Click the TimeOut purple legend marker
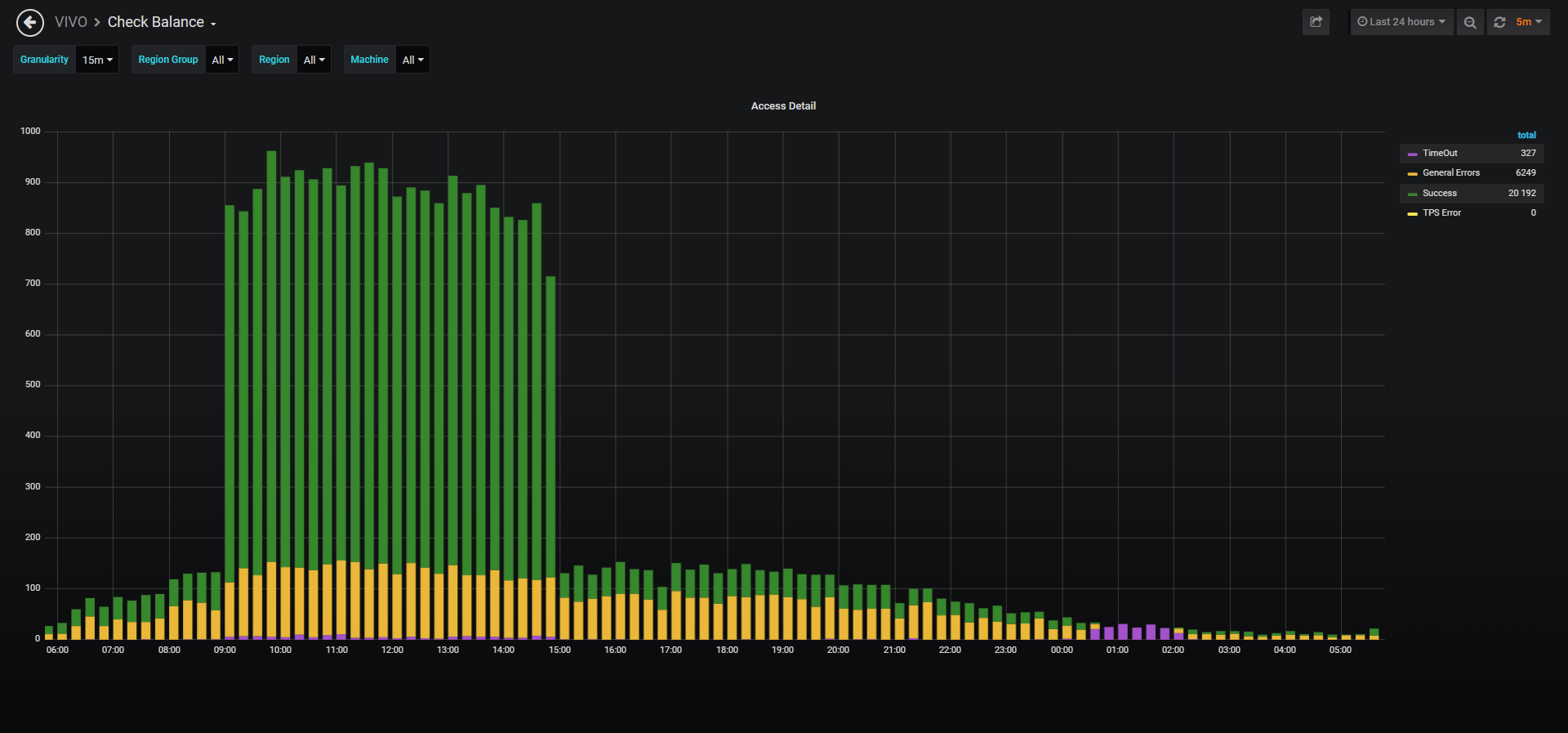Image resolution: width=1568 pixels, height=733 pixels. point(1412,154)
